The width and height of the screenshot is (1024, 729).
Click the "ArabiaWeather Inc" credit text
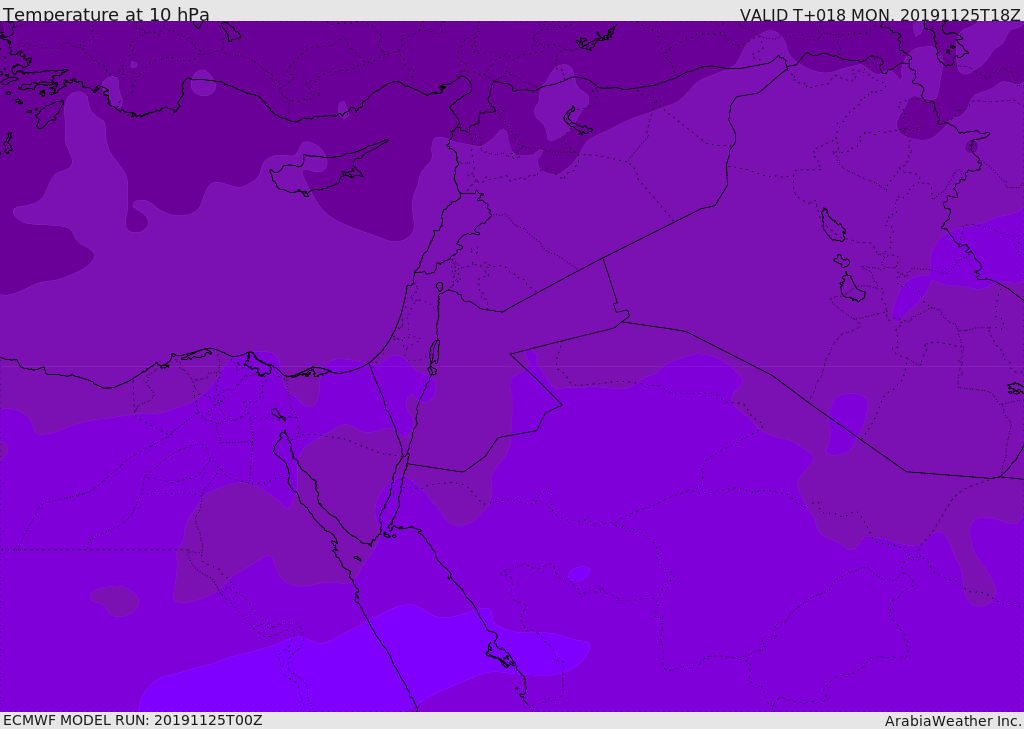pyautogui.click(x=952, y=721)
